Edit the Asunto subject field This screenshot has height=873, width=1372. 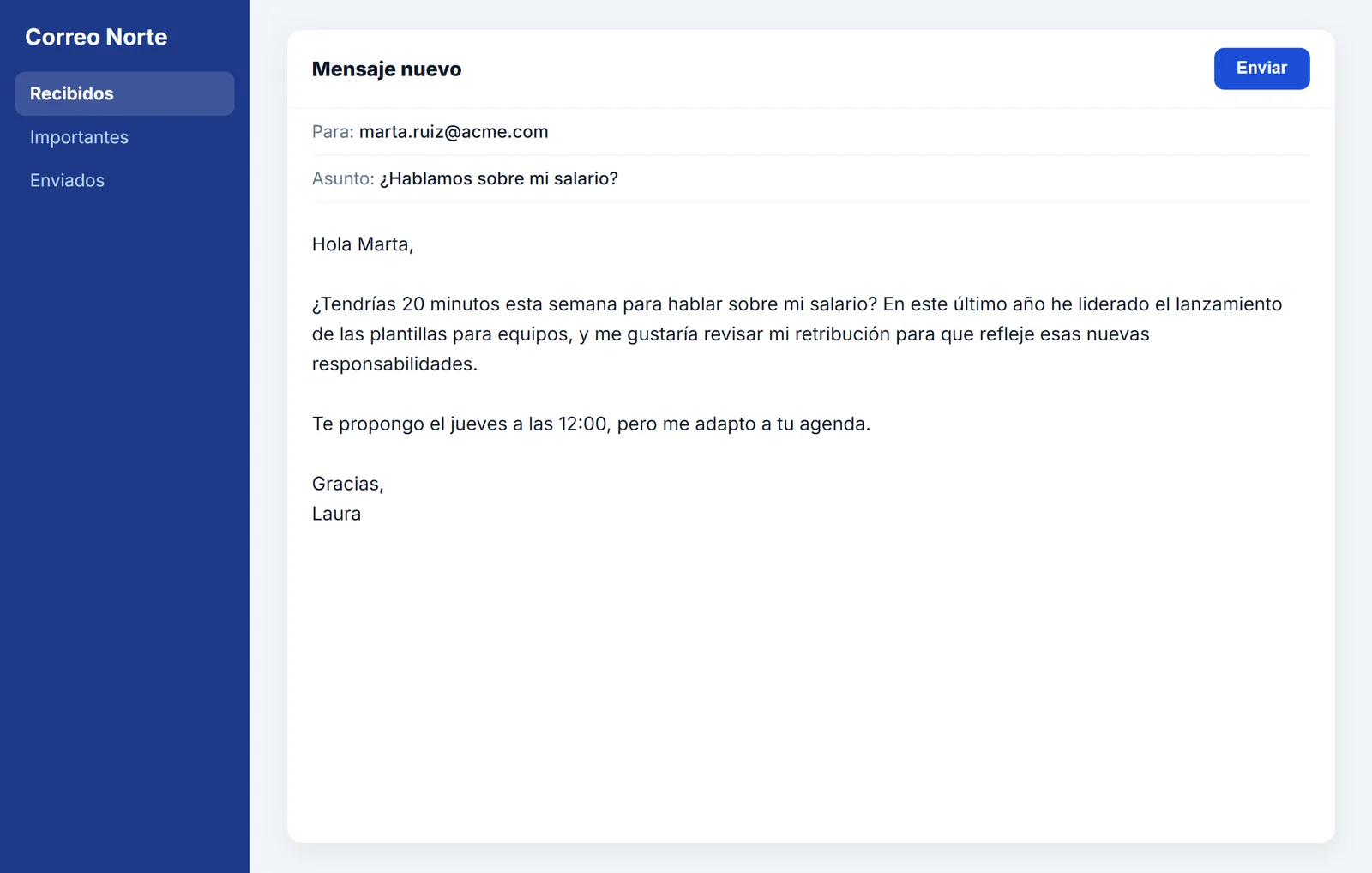[810, 178]
